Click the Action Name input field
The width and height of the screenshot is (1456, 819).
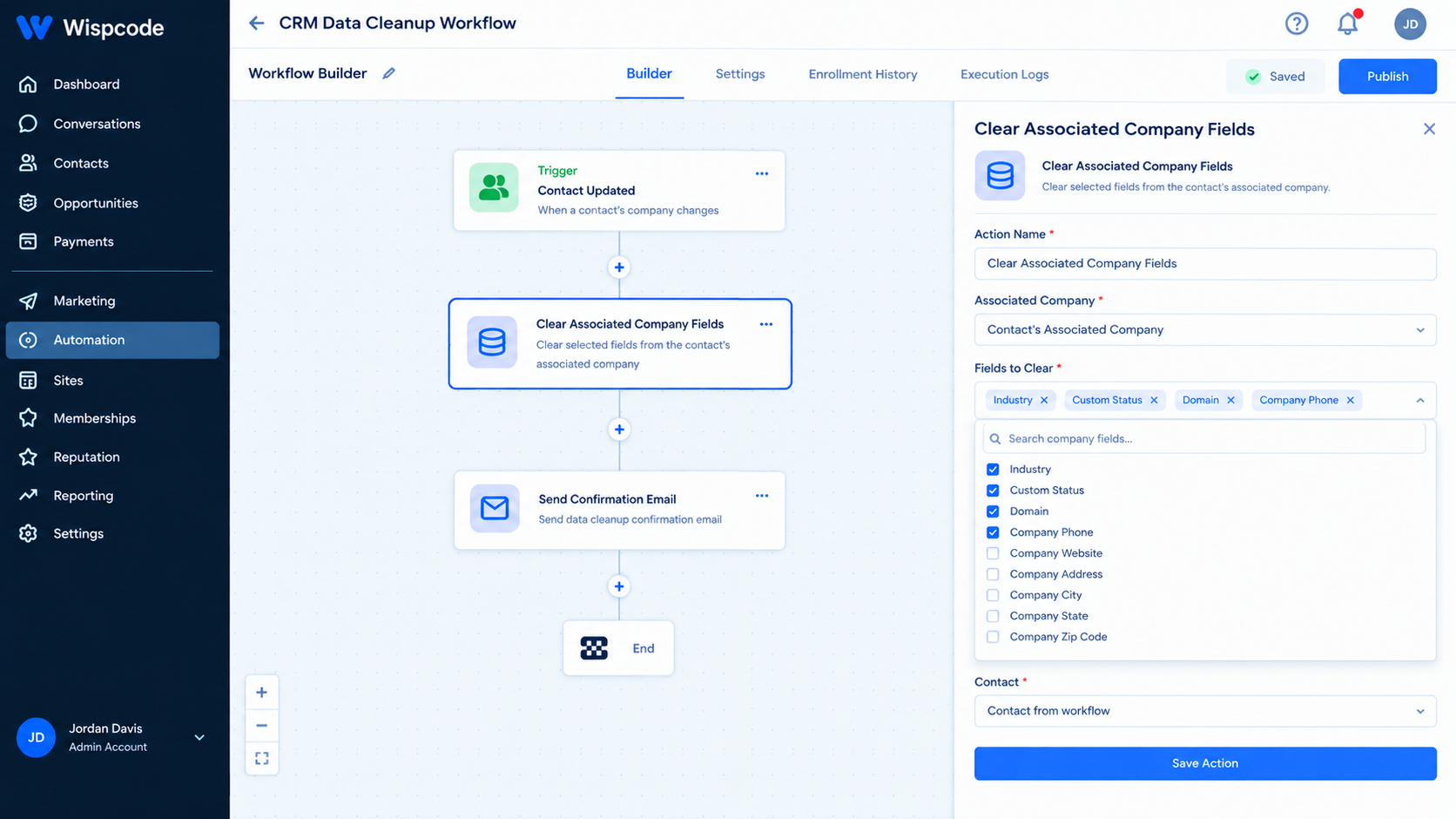click(1205, 264)
